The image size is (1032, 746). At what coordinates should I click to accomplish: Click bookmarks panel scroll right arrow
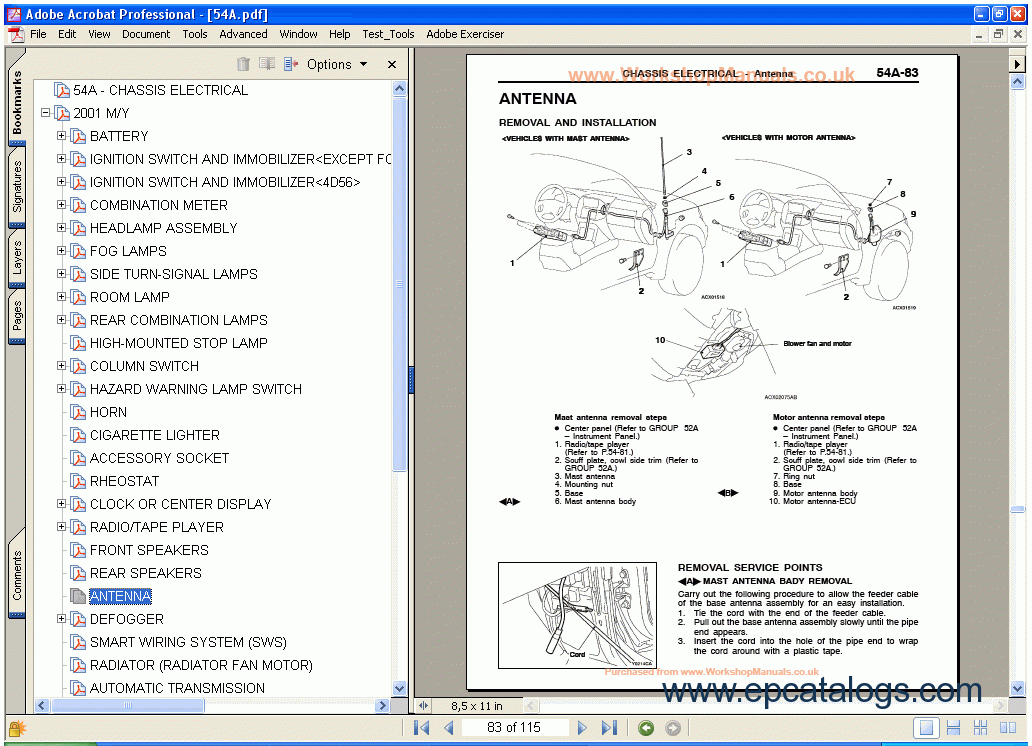[x=382, y=705]
